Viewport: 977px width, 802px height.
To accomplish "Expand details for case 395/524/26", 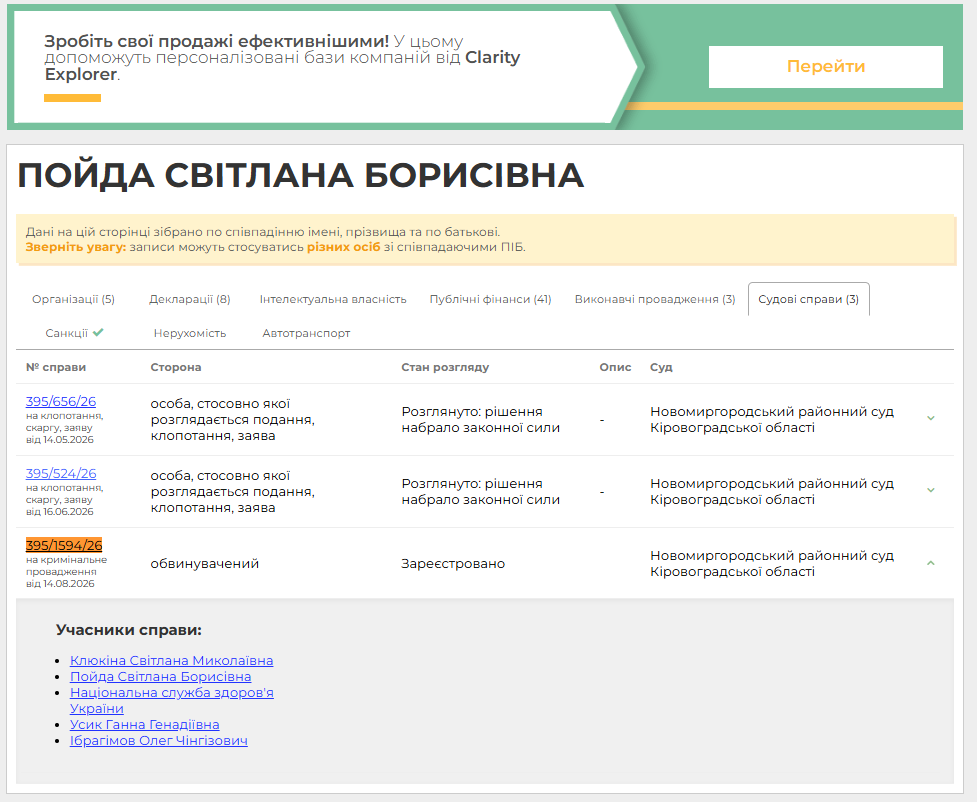I will point(930,490).
